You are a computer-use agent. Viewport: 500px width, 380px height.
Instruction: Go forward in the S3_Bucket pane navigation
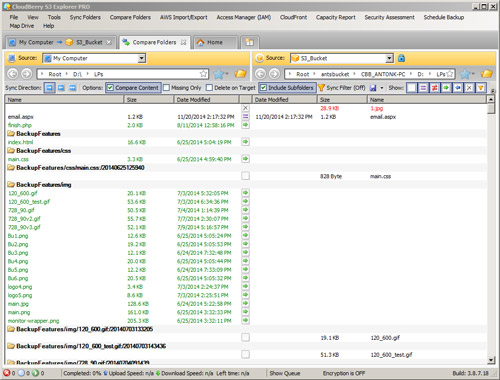(274, 74)
